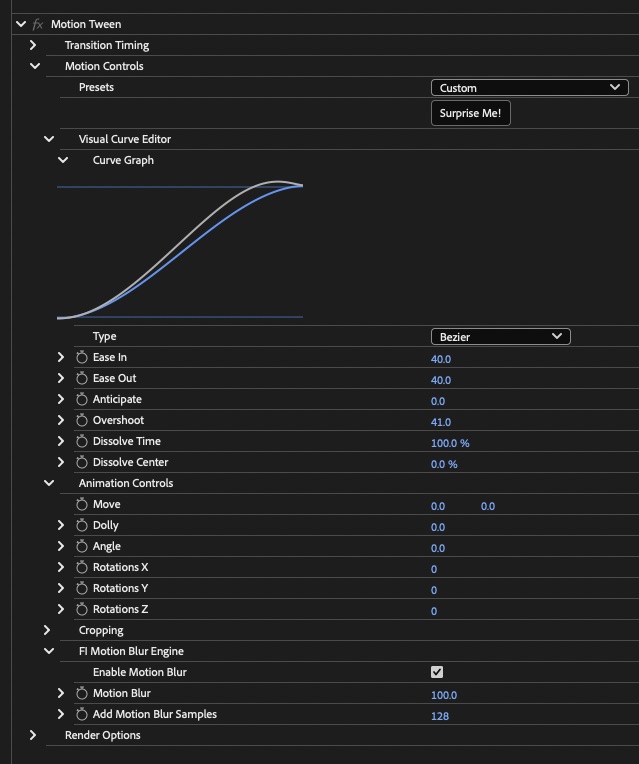Toggle the Dolly stopwatch icon
The image size is (639, 764).
[81, 525]
